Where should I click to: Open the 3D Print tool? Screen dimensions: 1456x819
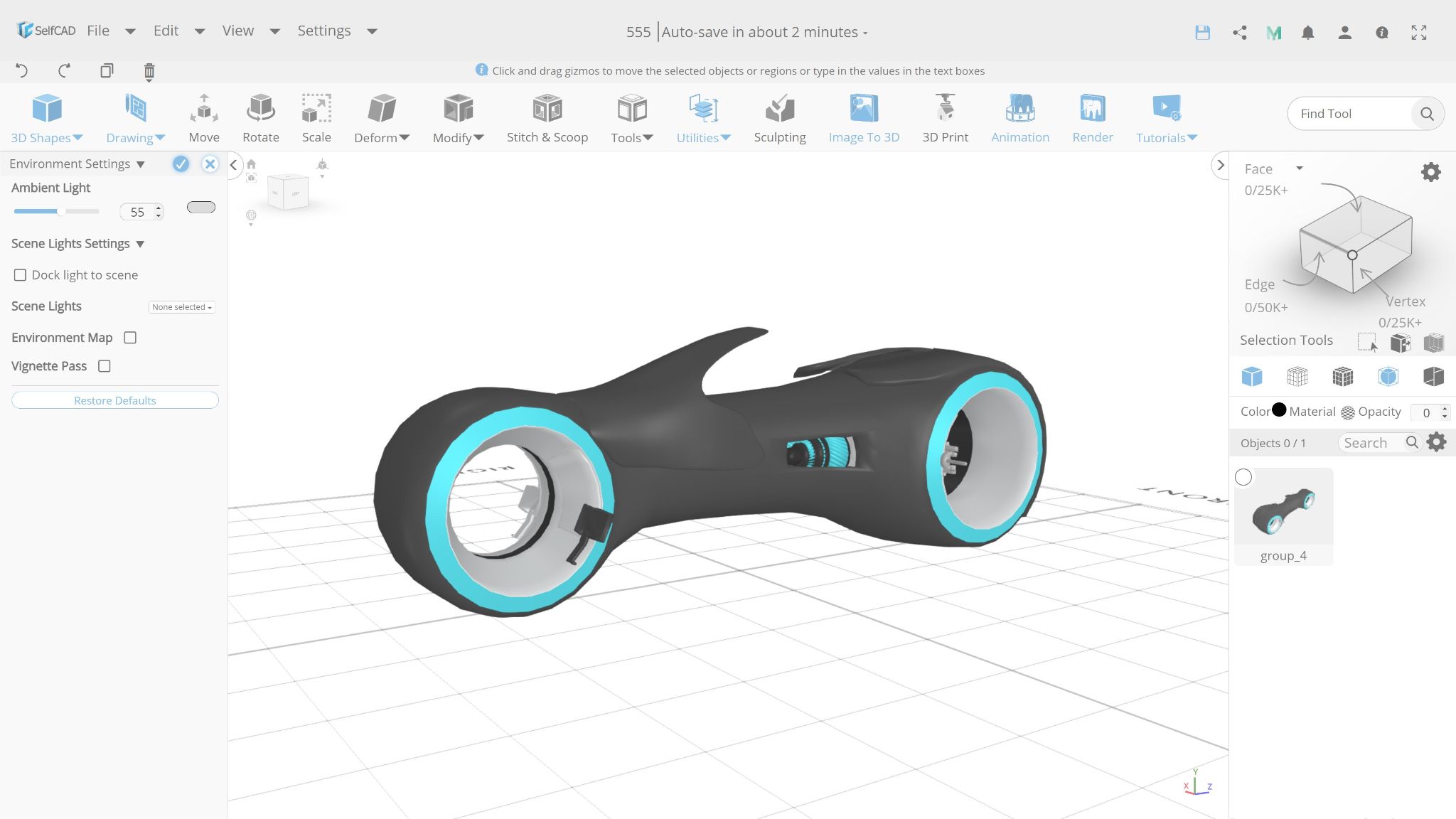pos(945,118)
